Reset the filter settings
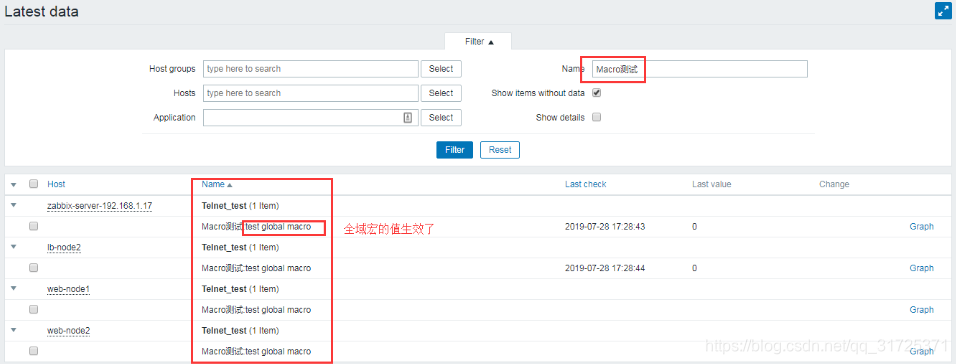 (x=500, y=150)
